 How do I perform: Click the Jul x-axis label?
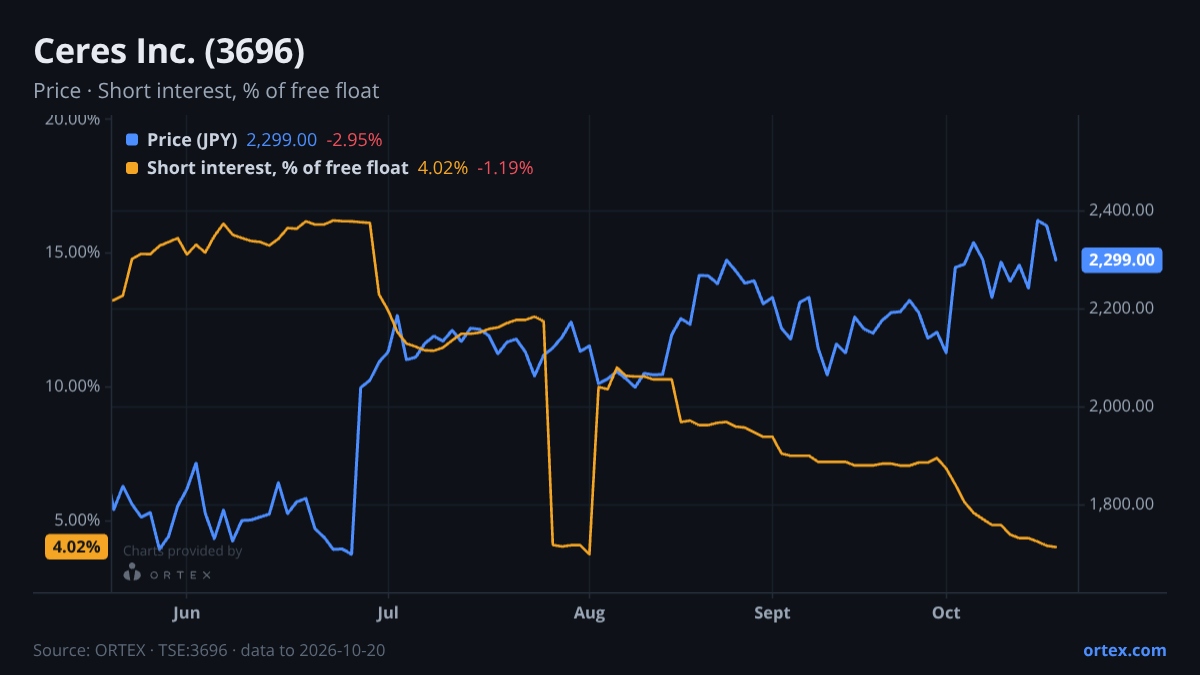(388, 612)
